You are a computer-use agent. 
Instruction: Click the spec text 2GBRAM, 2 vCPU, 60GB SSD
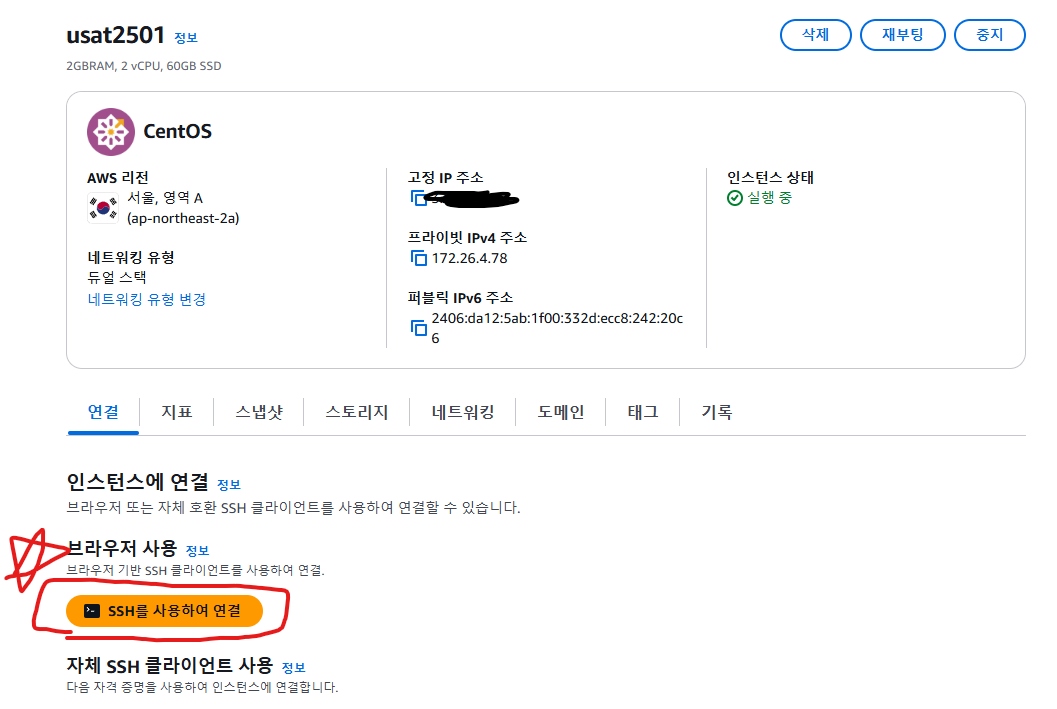click(x=144, y=66)
